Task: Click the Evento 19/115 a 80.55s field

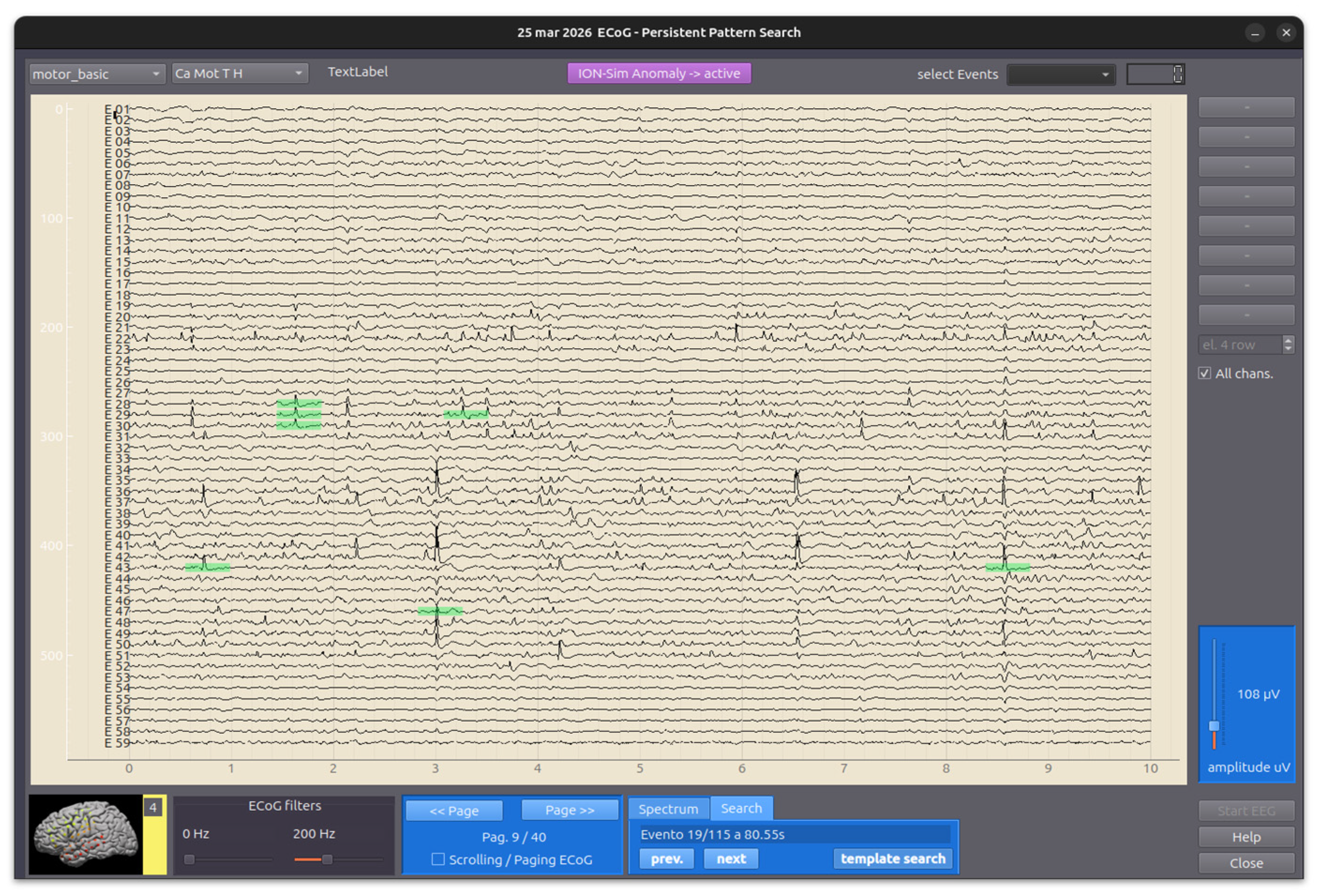Action: coord(794,834)
